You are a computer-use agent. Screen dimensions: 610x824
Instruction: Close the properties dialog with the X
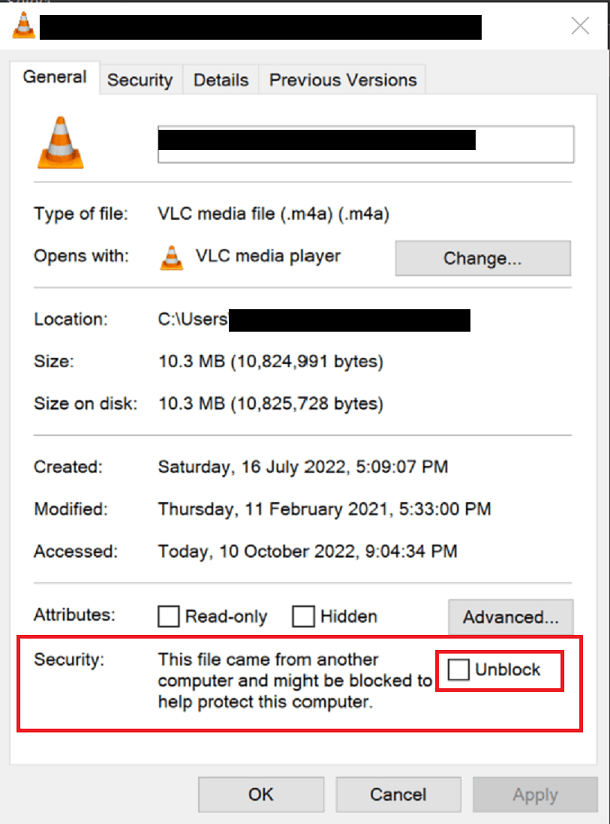580,25
